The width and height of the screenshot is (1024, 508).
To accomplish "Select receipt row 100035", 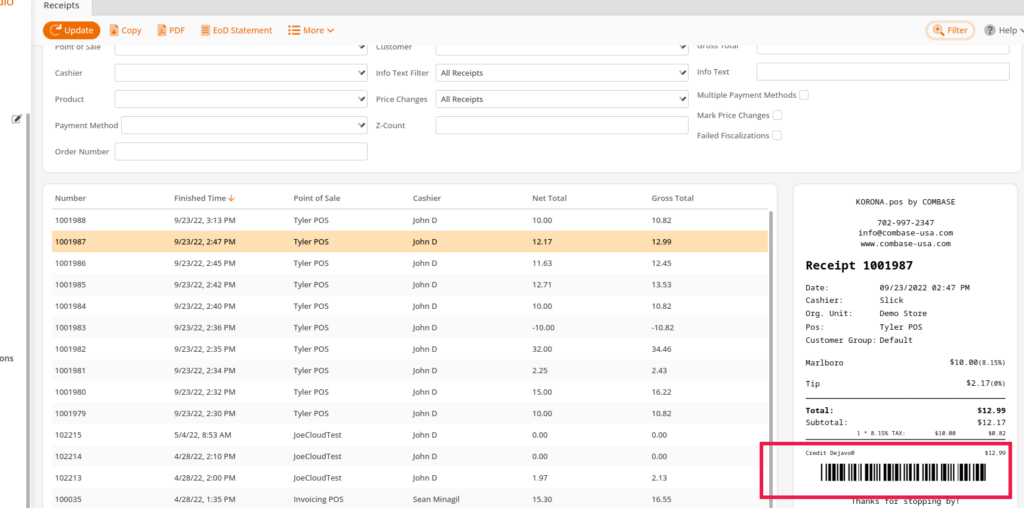I will coord(409,499).
